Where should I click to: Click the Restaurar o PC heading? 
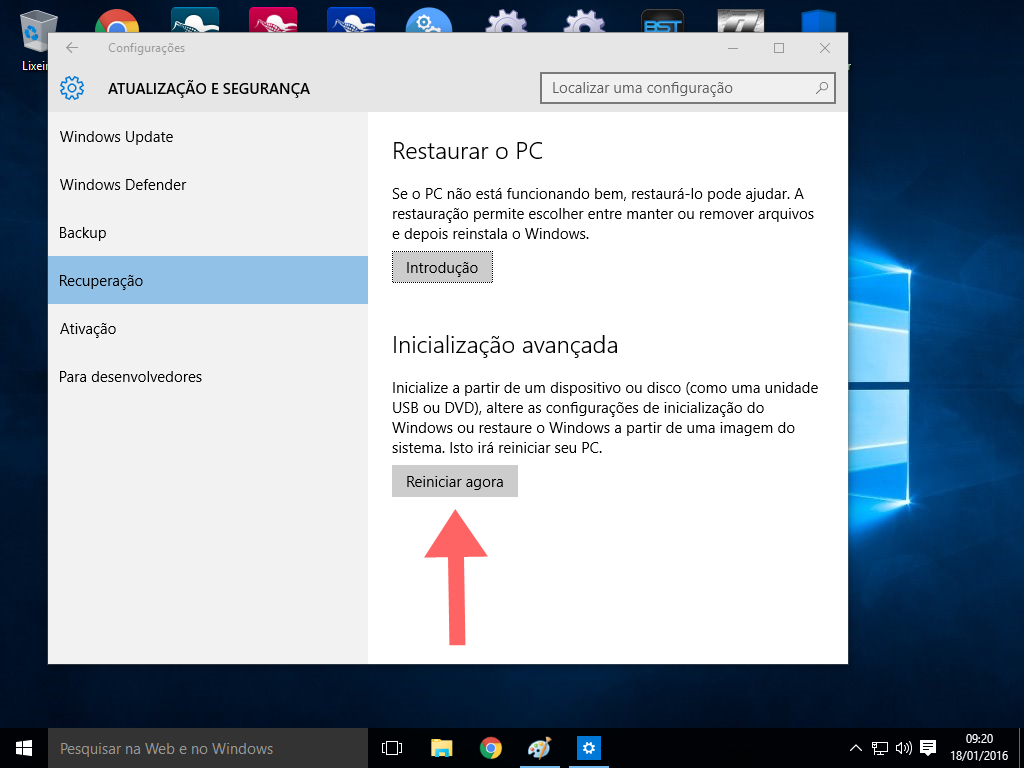tap(468, 151)
